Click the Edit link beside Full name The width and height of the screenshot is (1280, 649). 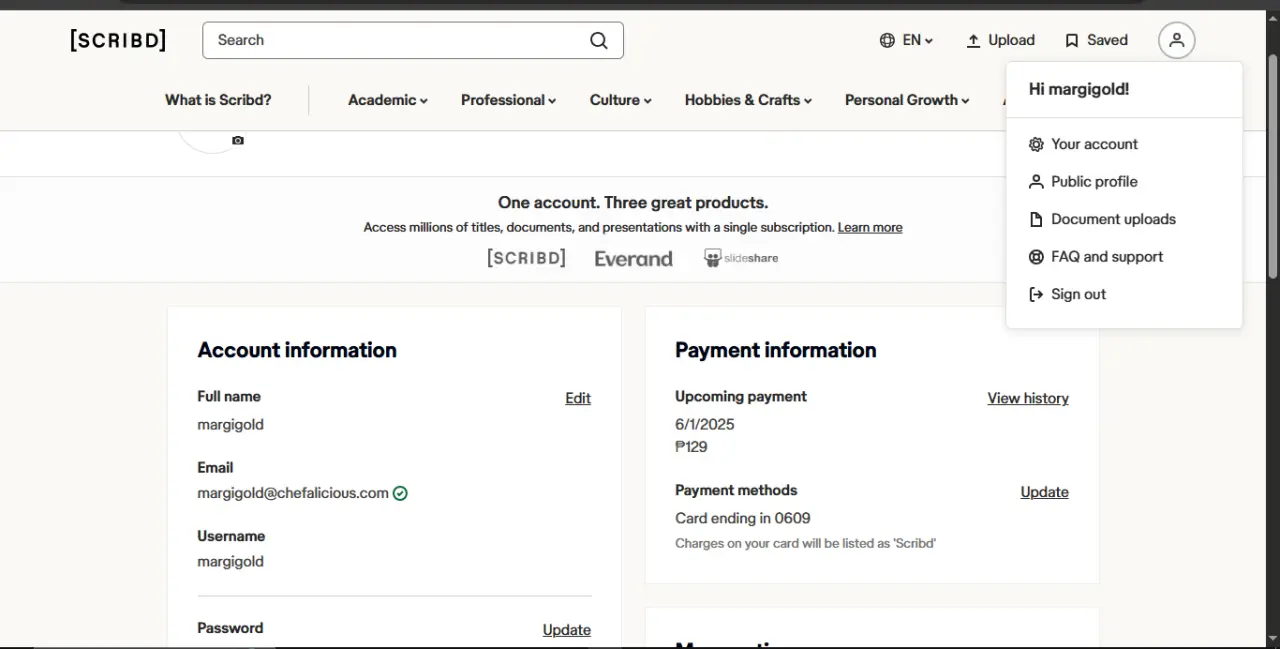[x=578, y=398]
